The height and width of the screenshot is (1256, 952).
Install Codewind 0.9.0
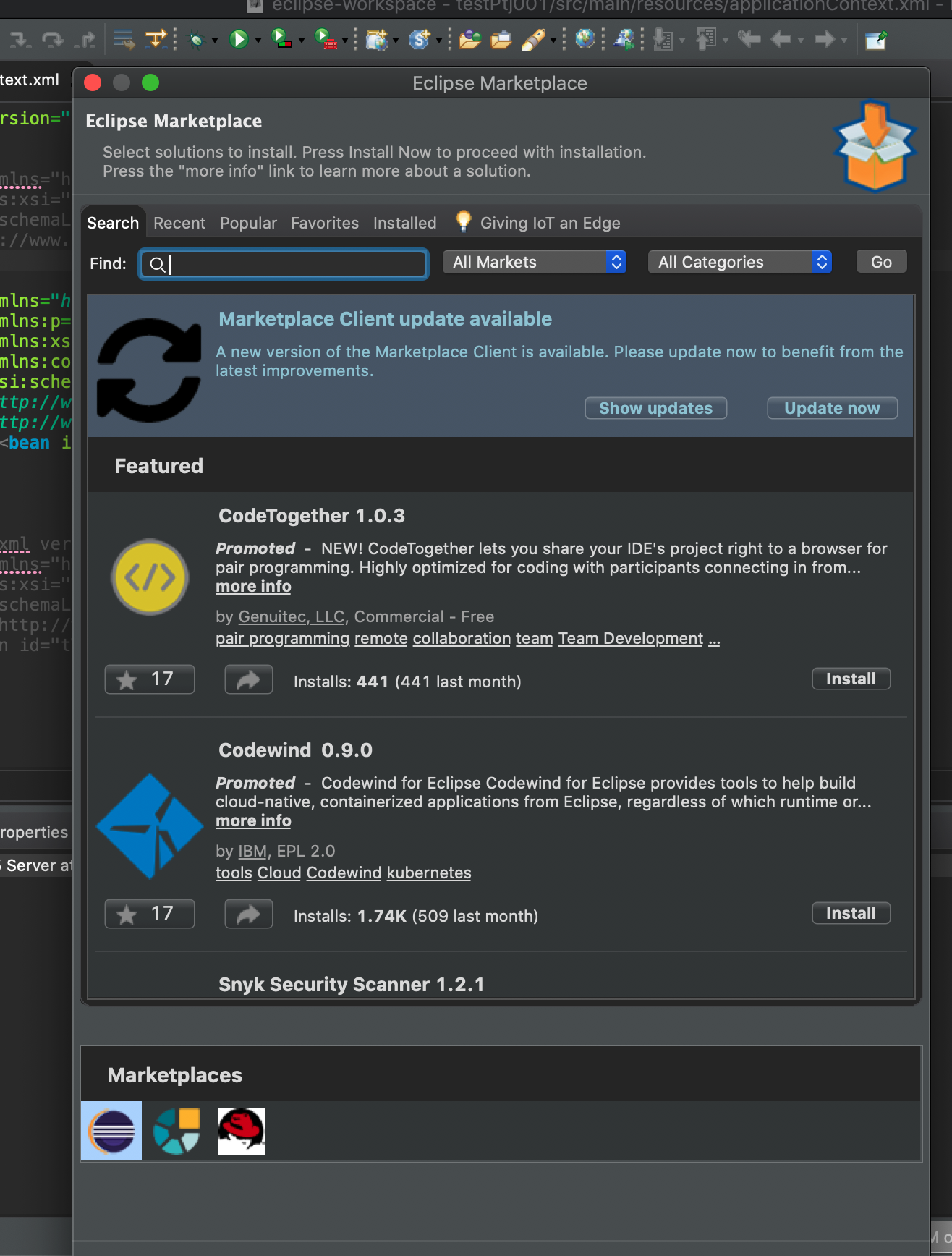coord(851,913)
